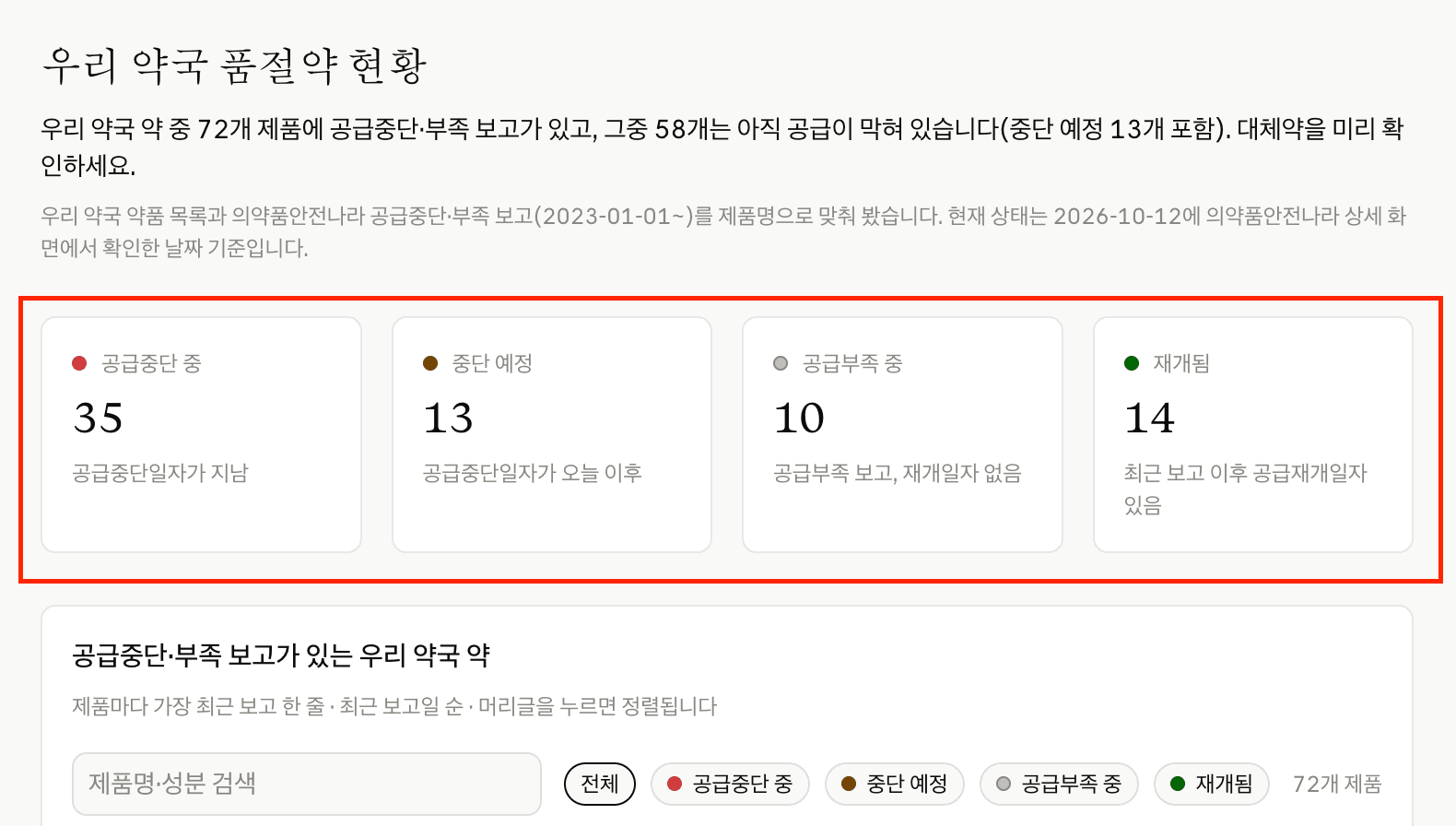
Task: Open the 재개됨 summary card showing 14
Action: (x=1253, y=435)
